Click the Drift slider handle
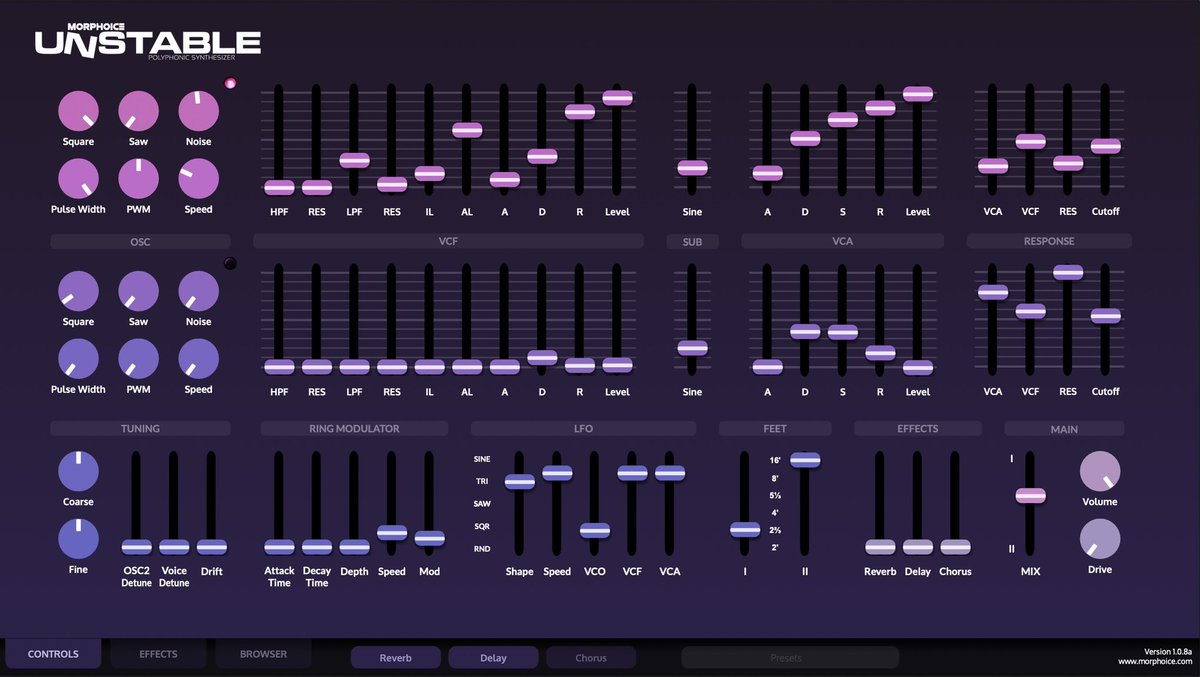This screenshot has width=1200, height=677. [x=211, y=547]
